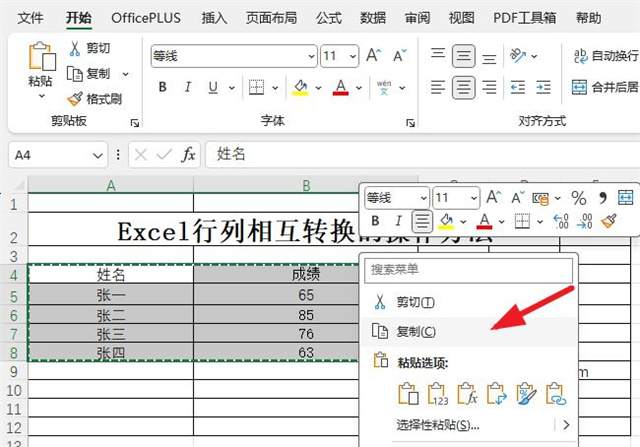Click the ribbon Borders icon
Screen dimensions: 640x447
256,87
